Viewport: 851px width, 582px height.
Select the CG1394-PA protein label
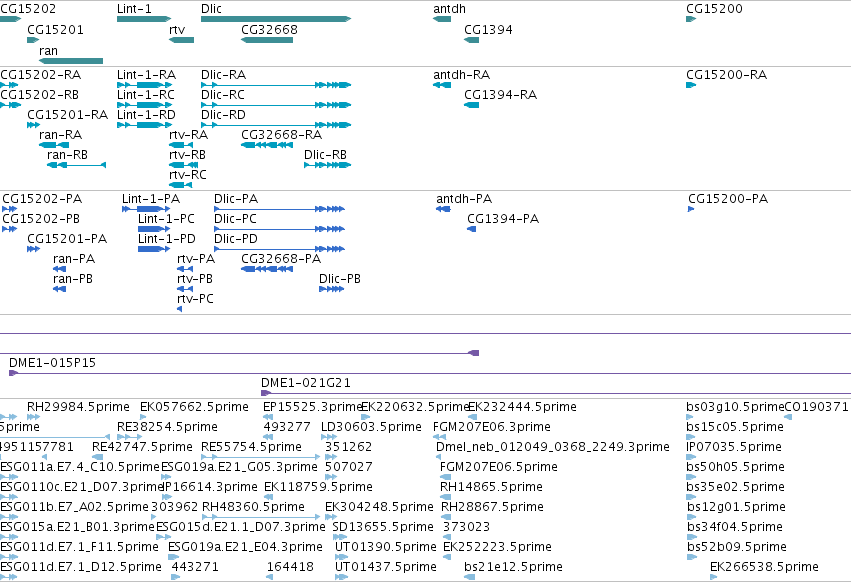(x=503, y=219)
